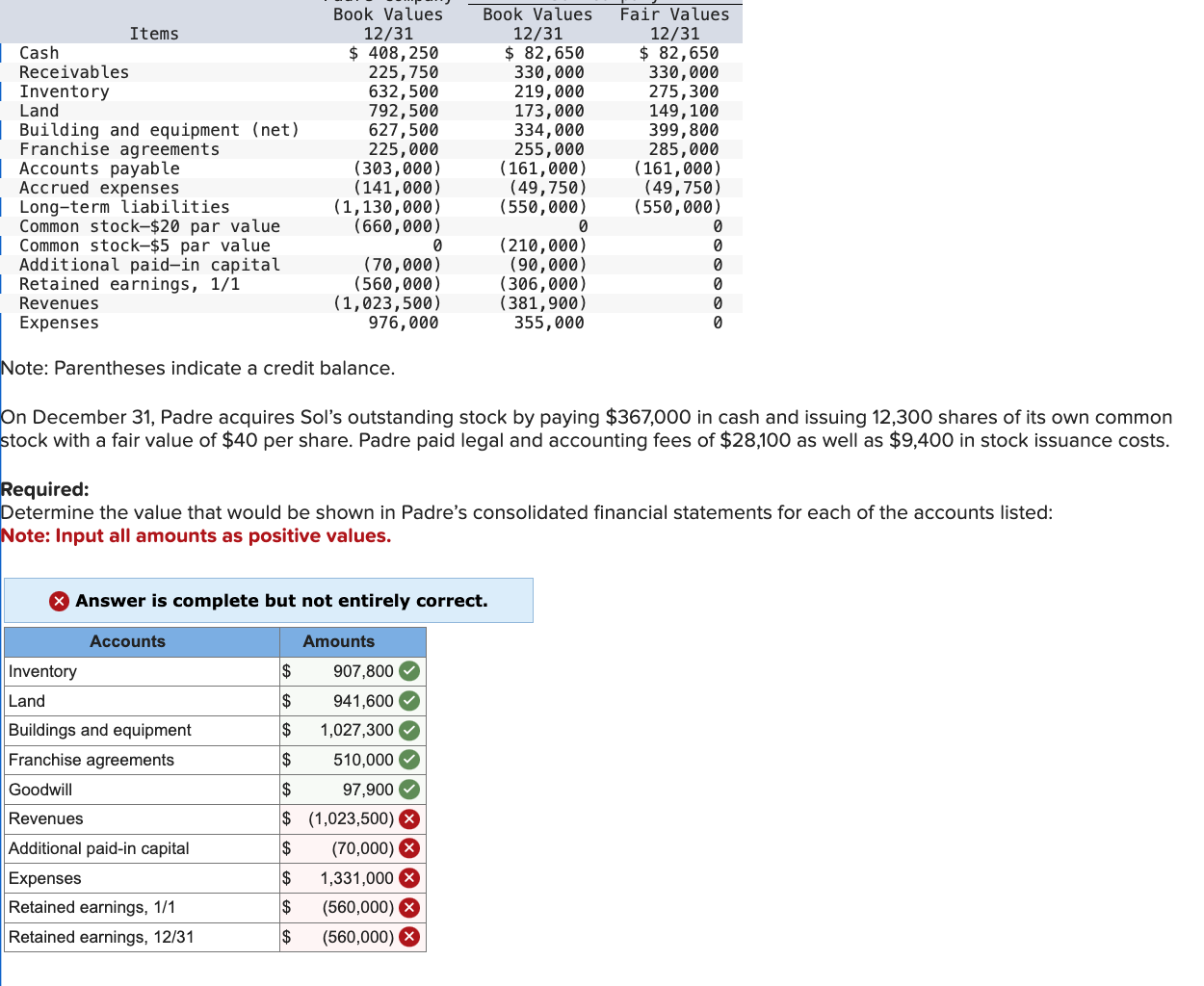Image resolution: width=1204 pixels, height=986 pixels.
Task: Click the Amounts column header
Action: point(339,641)
